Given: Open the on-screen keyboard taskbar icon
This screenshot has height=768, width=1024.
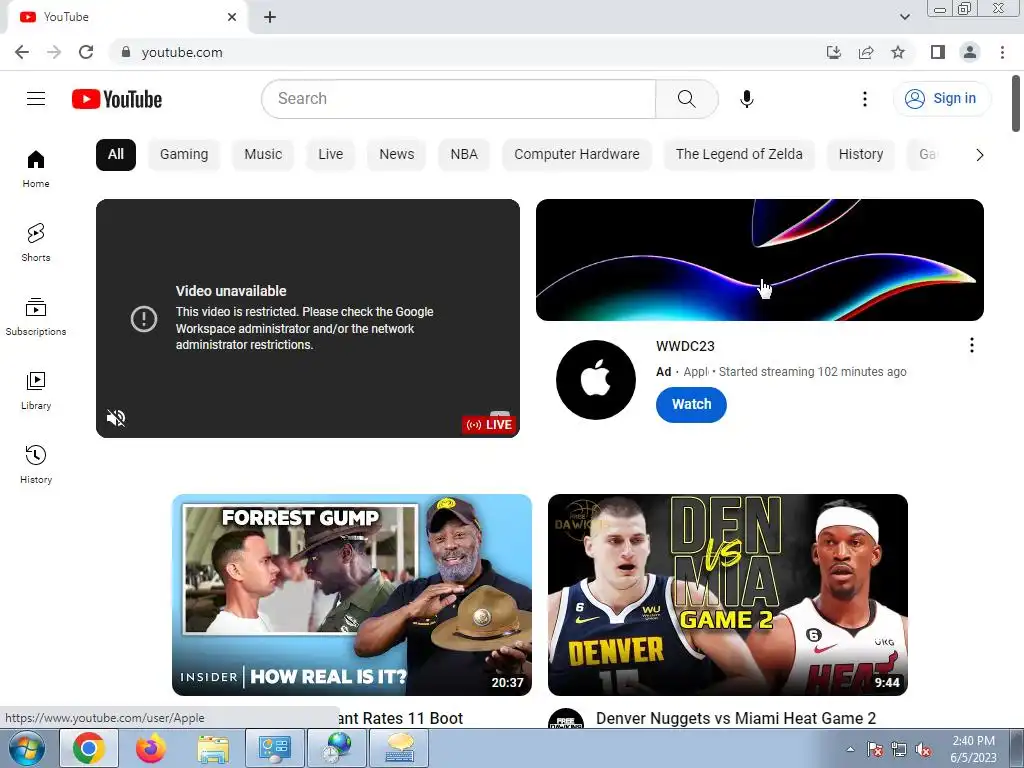Looking at the screenshot, I should coord(400,748).
